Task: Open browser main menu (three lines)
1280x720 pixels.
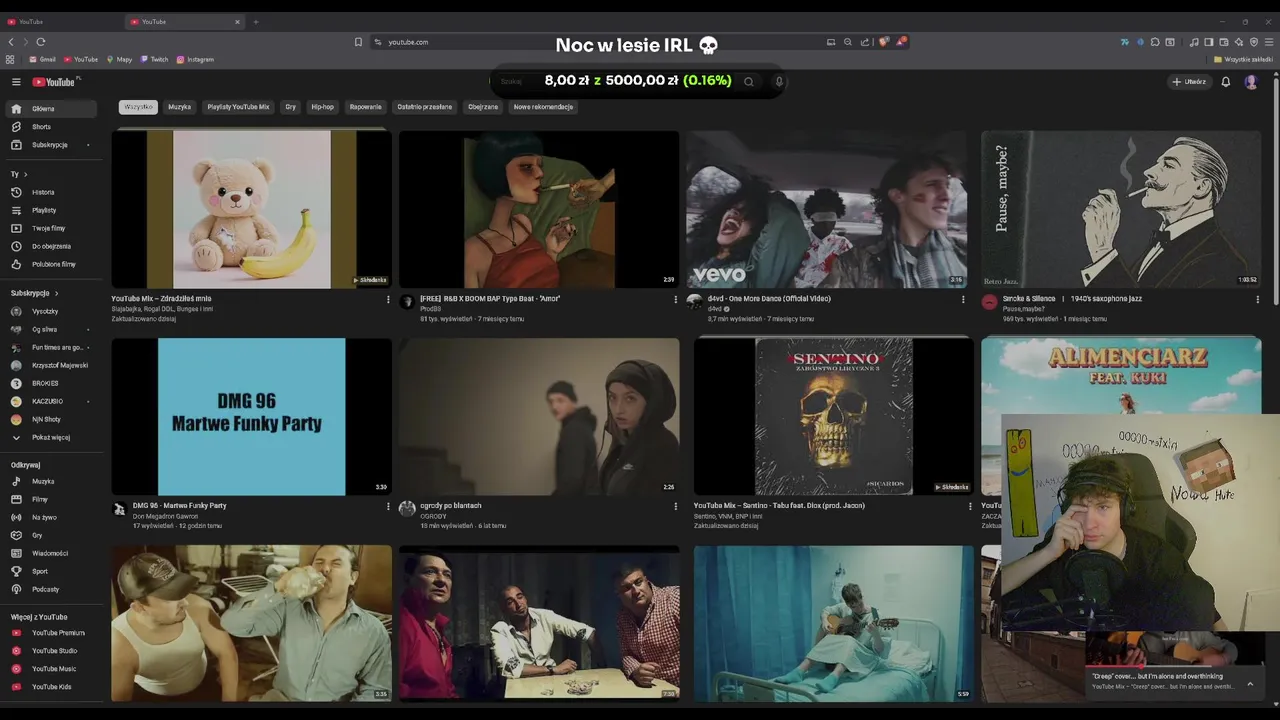Action: click(1270, 42)
